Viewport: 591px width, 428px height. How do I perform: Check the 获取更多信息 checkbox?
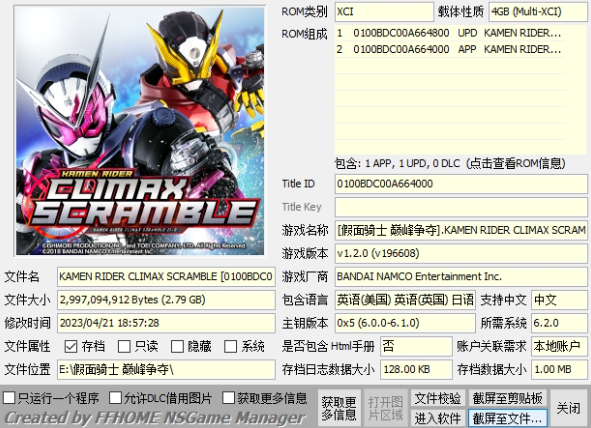pyautogui.click(x=228, y=398)
